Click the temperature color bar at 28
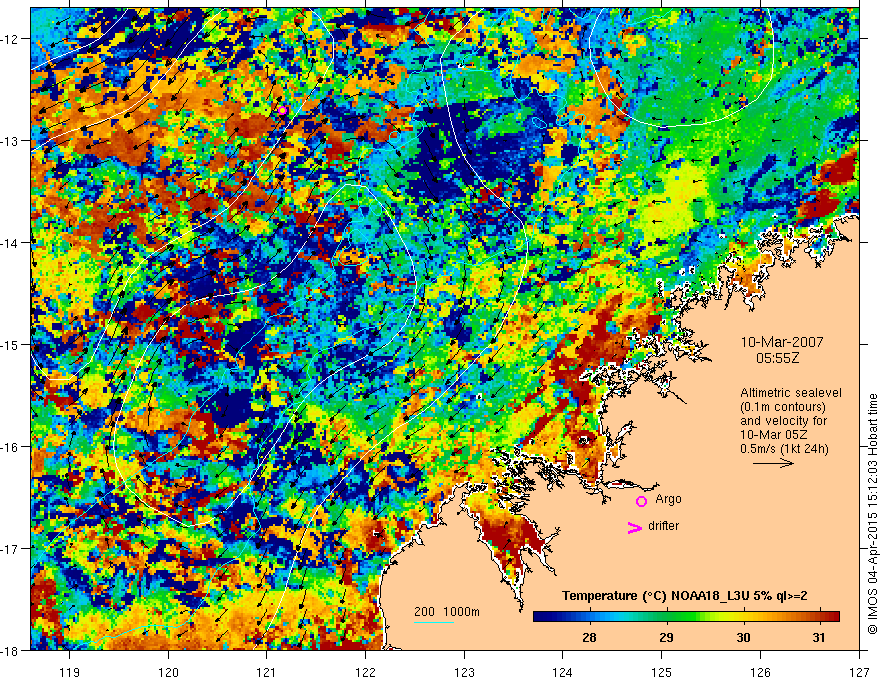 pos(589,617)
